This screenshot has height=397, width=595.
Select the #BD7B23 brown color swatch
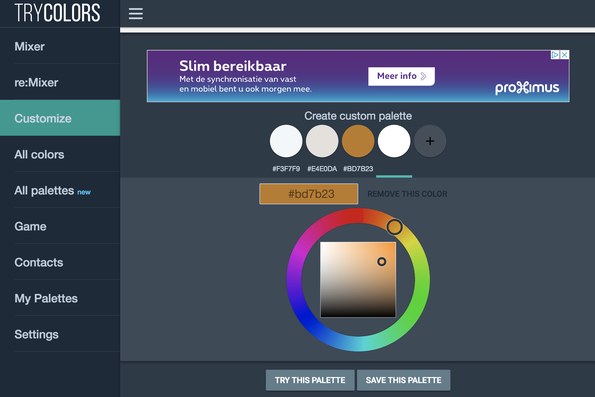click(358, 141)
